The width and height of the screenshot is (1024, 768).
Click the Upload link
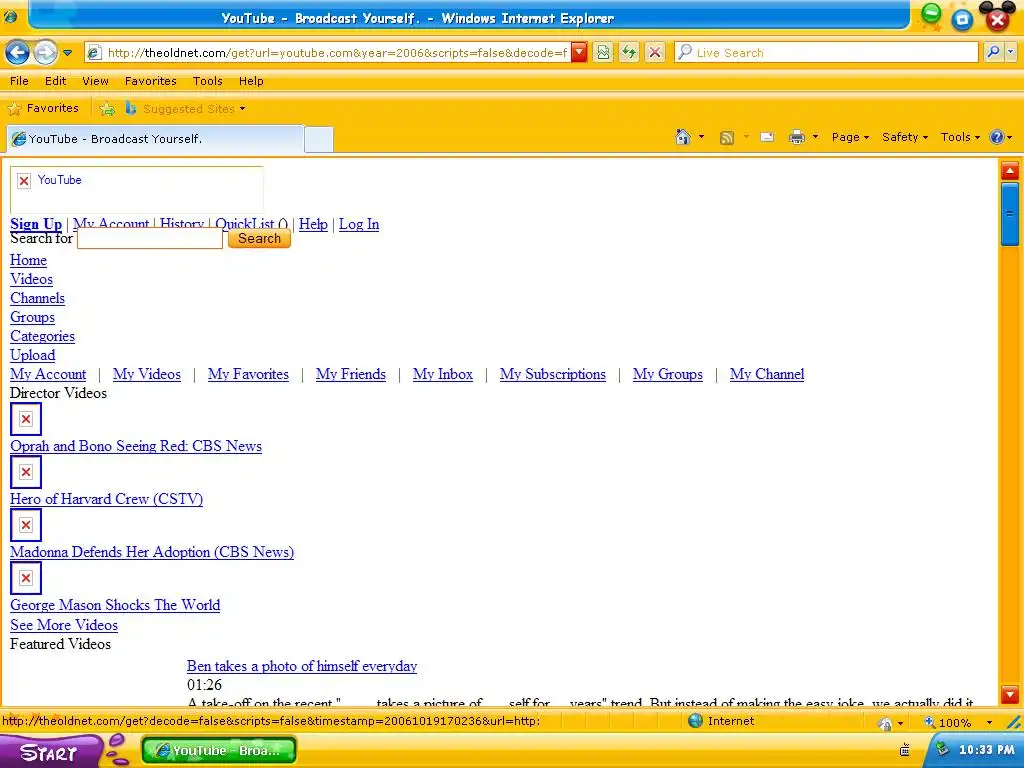pyautogui.click(x=33, y=355)
